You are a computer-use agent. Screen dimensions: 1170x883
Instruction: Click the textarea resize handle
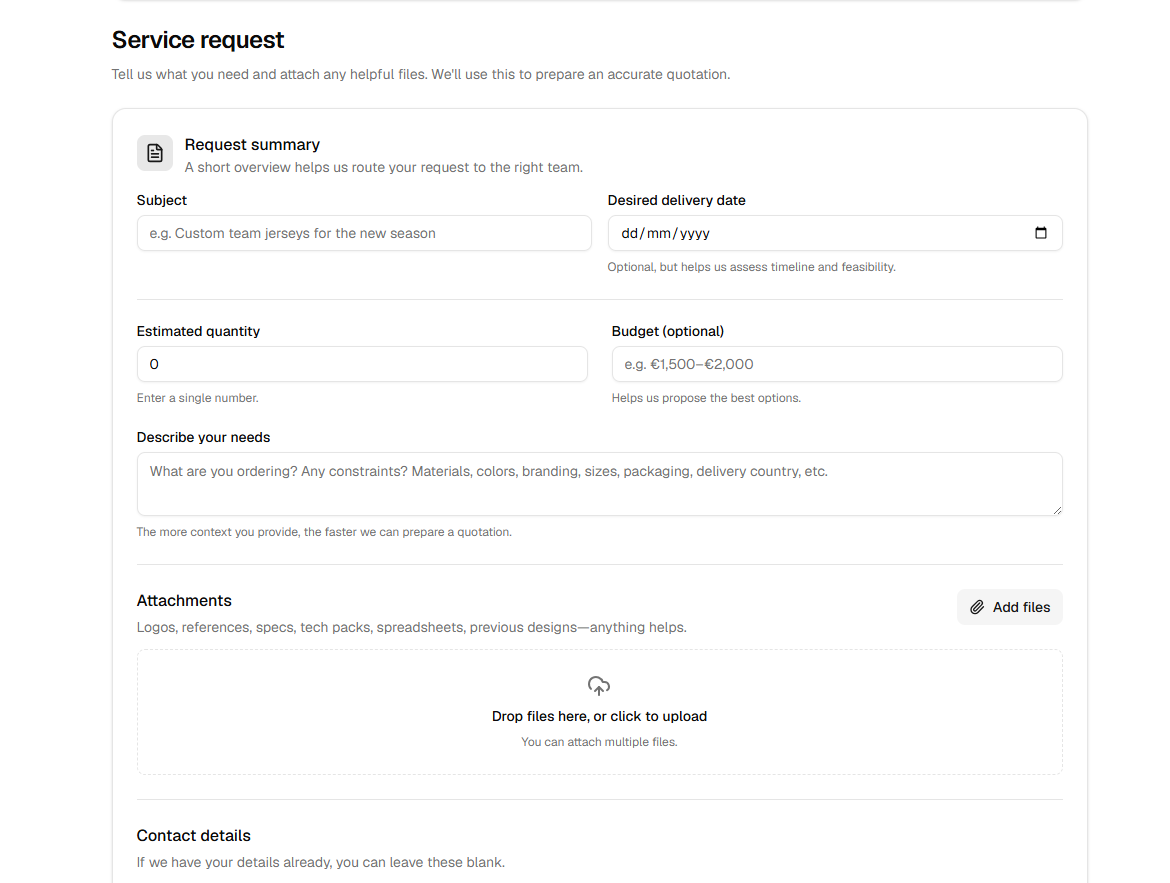[1057, 512]
